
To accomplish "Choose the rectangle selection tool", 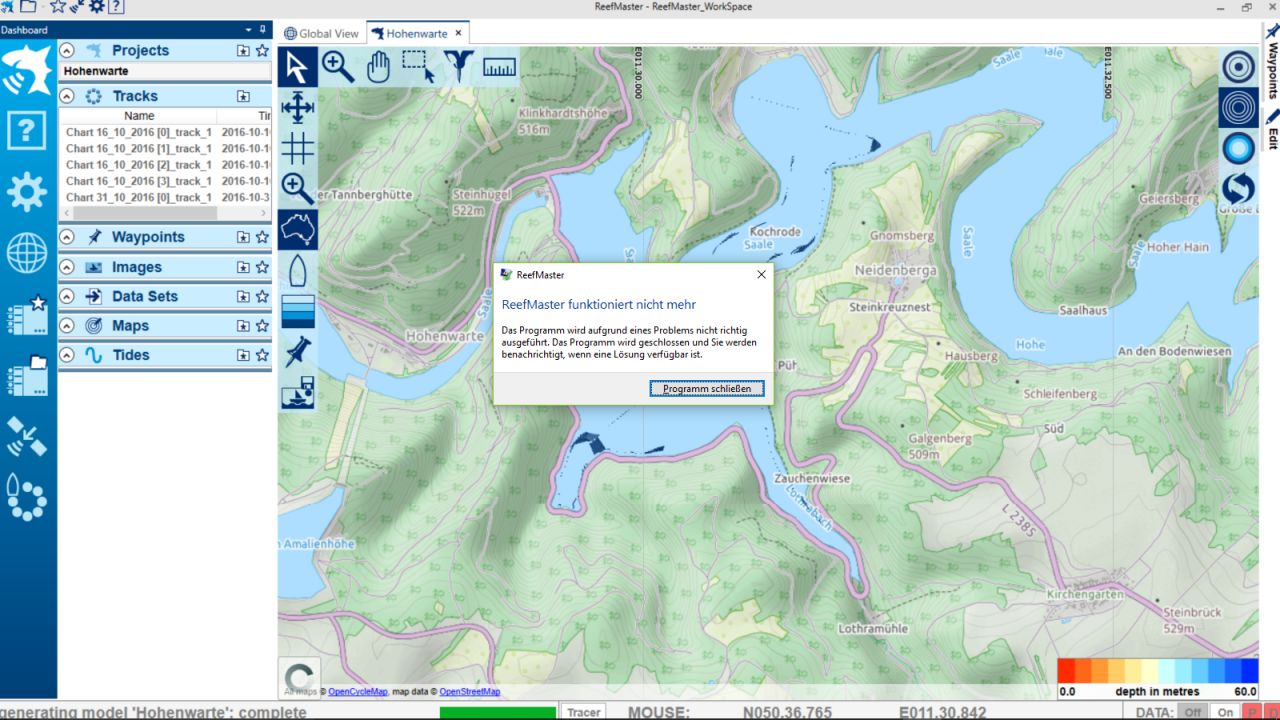I will tap(418, 67).
